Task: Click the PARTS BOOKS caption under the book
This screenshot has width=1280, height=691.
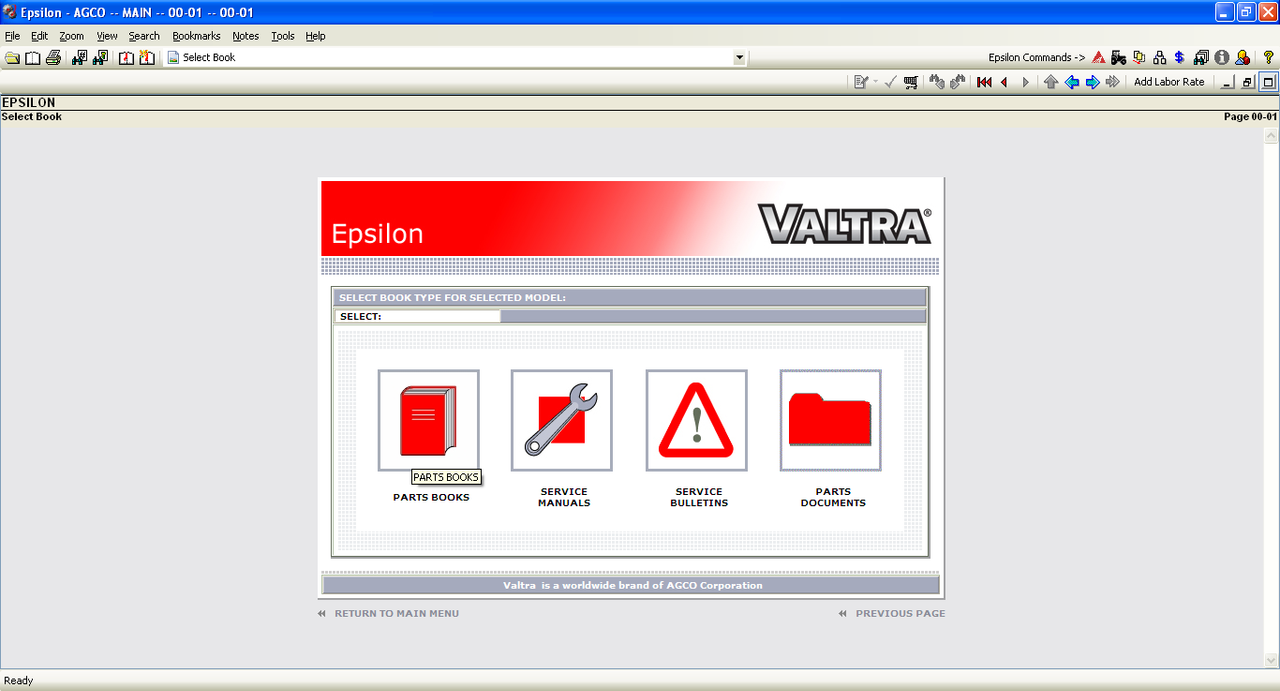Action: coord(431,497)
